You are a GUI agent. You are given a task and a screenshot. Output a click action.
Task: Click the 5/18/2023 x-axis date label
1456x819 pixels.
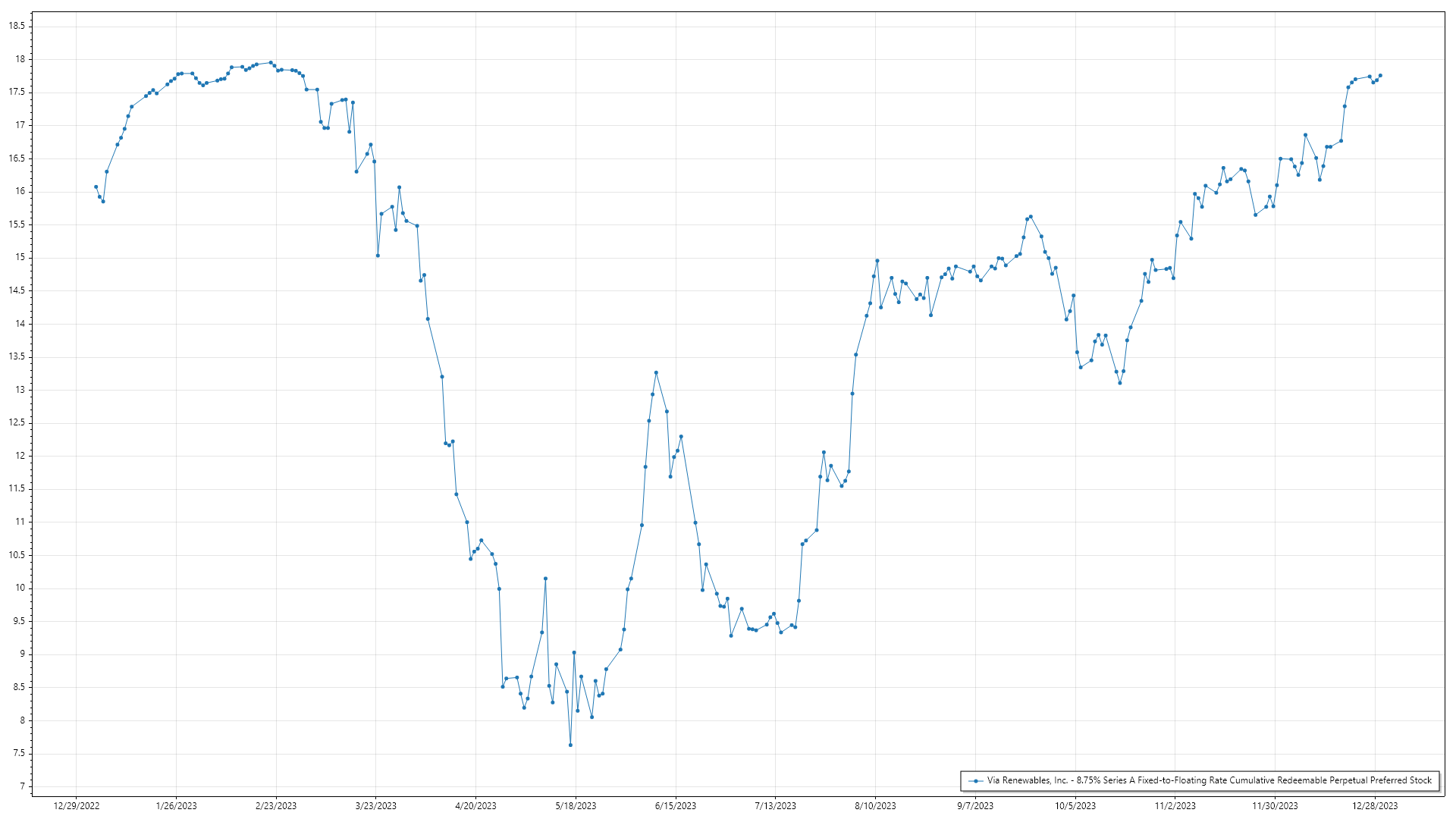coord(576,805)
